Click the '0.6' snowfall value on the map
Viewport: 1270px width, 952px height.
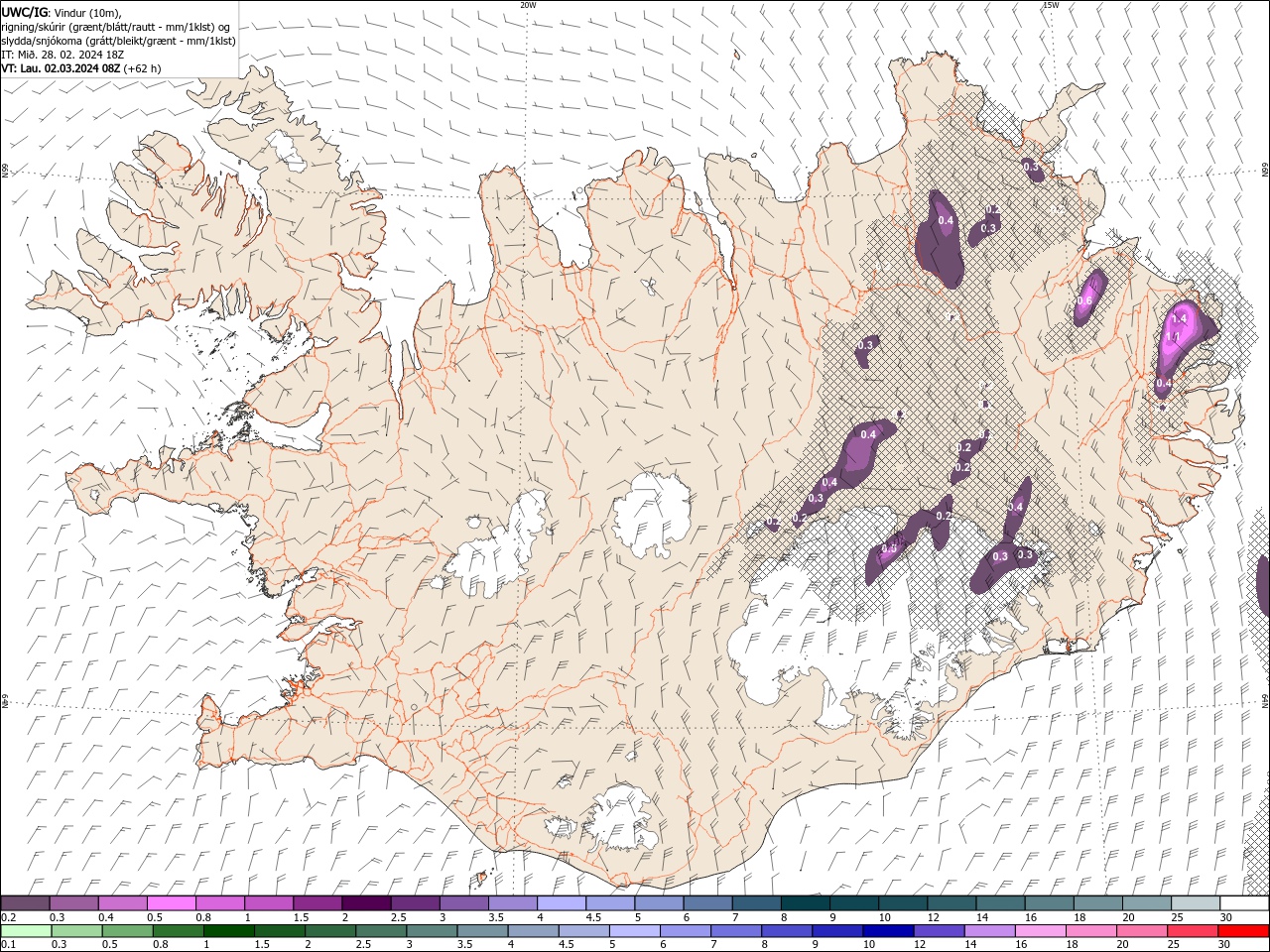[1084, 301]
